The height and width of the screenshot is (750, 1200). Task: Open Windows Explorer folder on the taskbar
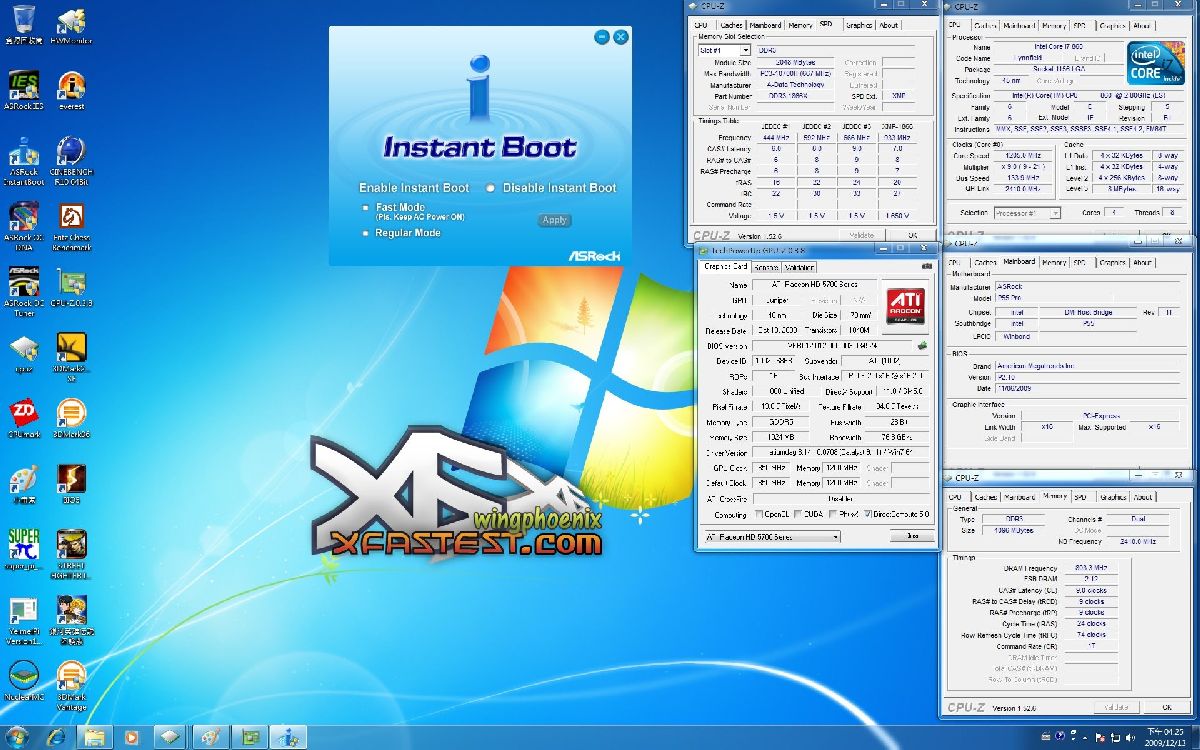94,736
